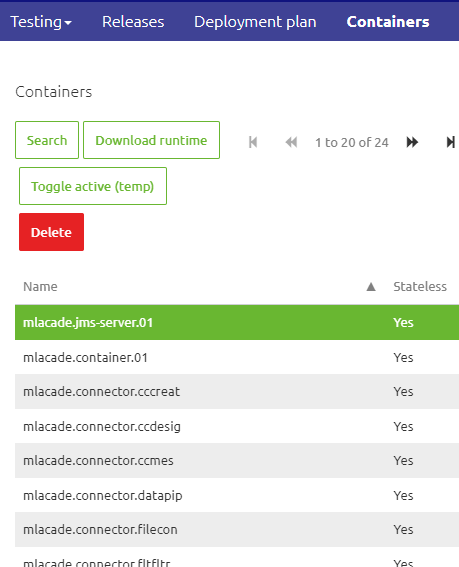Go to previous page of containers
The width and height of the screenshot is (459, 567).
(x=291, y=142)
